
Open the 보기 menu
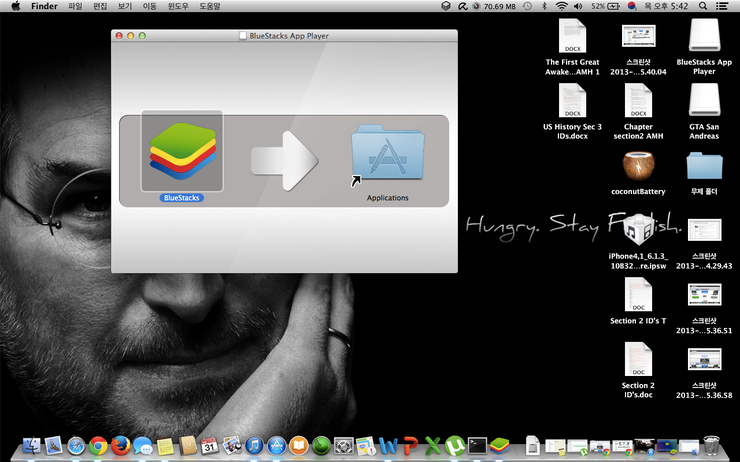coord(125,6)
